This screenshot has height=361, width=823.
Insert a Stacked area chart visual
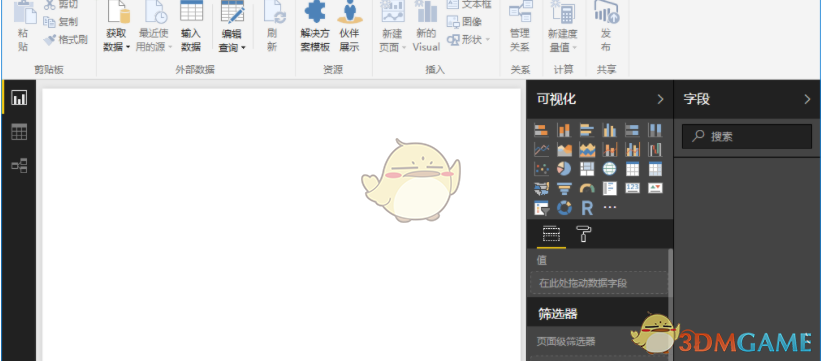(x=587, y=150)
